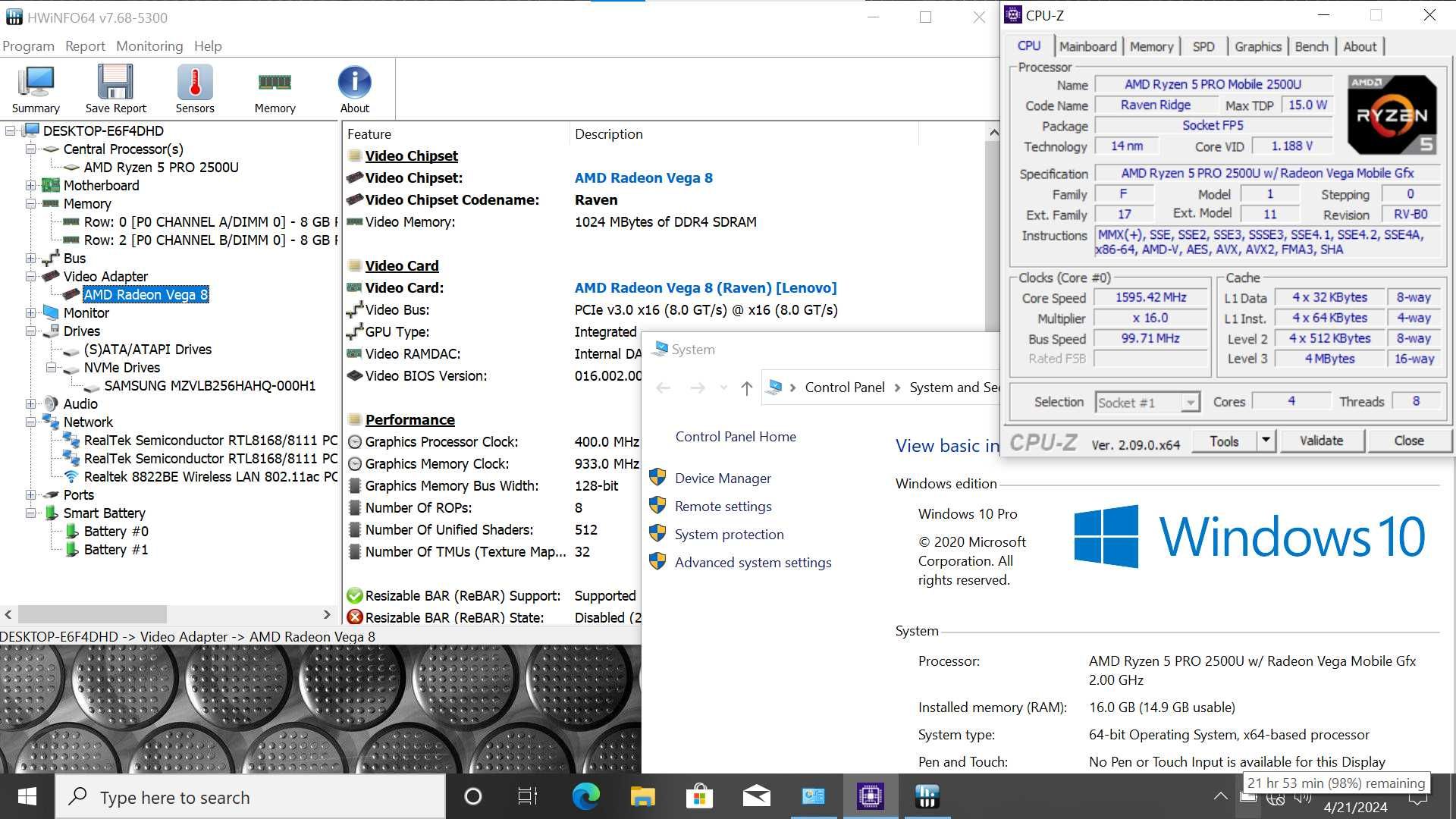
Task: Click the CPU tab in CPU-Z
Action: click(1030, 45)
